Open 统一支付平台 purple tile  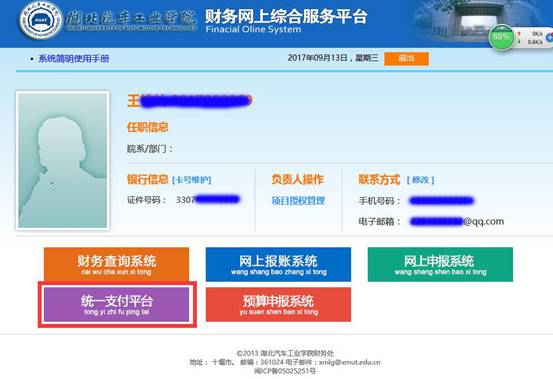click(x=116, y=305)
